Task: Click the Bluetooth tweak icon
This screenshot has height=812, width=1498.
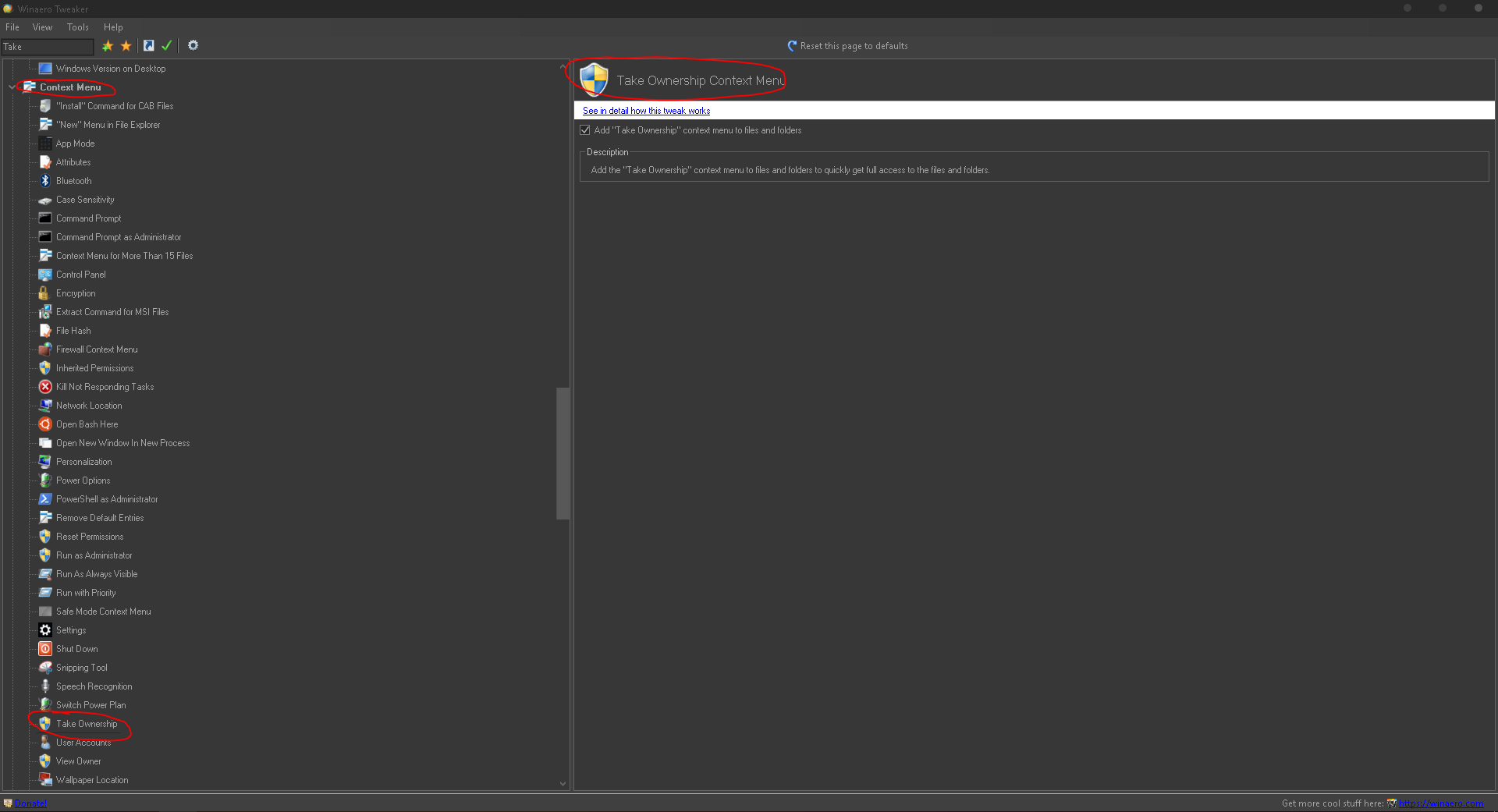Action: pos(45,180)
